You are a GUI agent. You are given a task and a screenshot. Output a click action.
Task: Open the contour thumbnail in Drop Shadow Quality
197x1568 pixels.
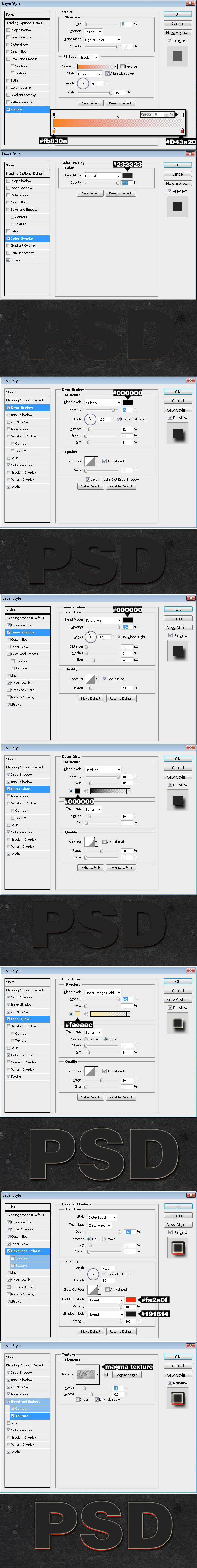tap(90, 461)
